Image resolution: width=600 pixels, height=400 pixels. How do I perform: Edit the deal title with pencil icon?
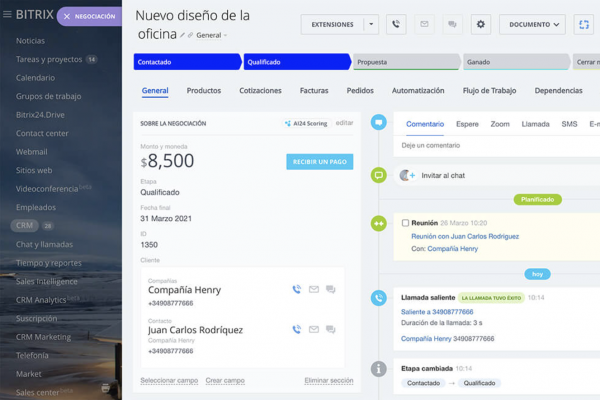pos(183,35)
